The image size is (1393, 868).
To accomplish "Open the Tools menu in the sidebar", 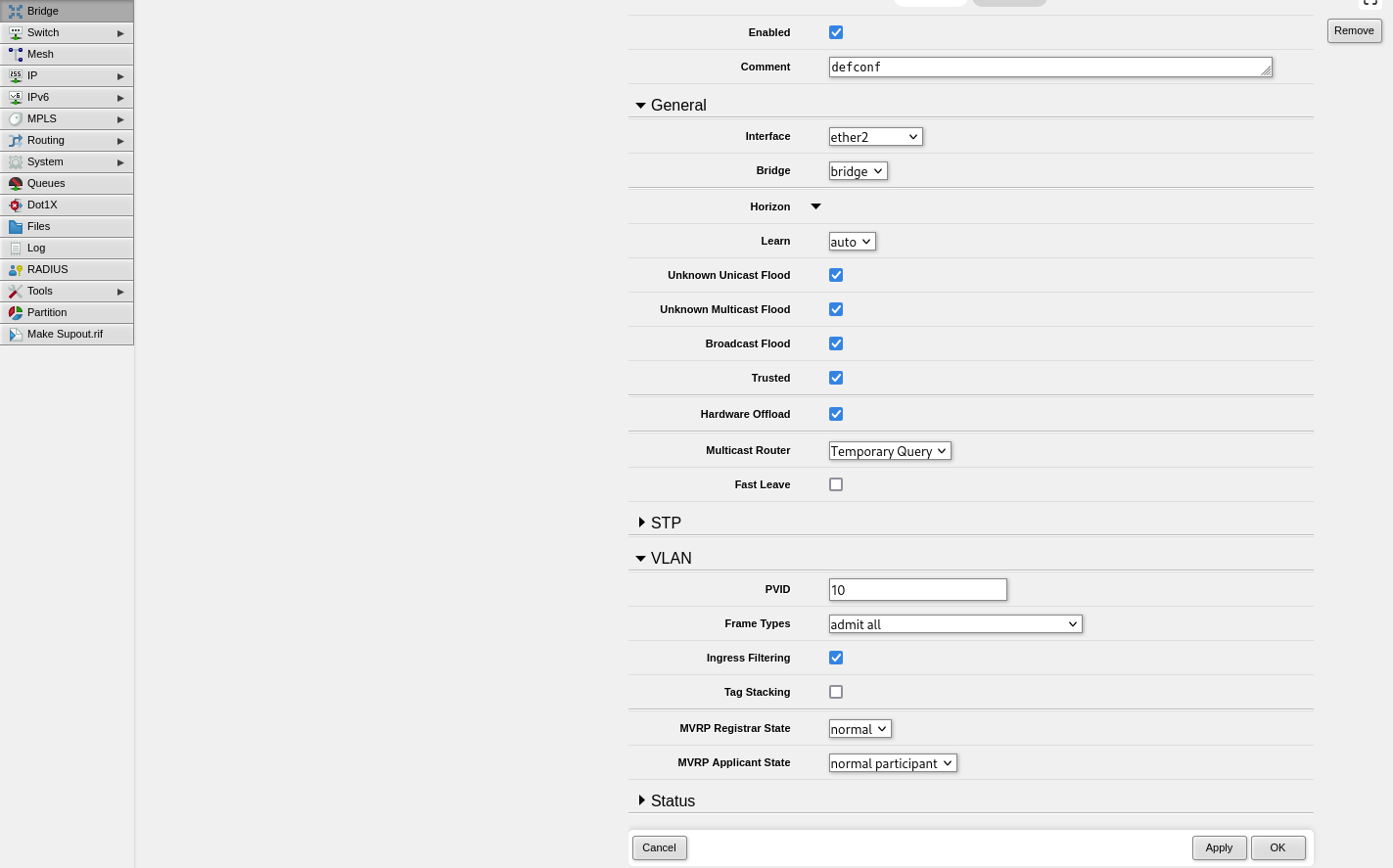I will click(x=39, y=291).
